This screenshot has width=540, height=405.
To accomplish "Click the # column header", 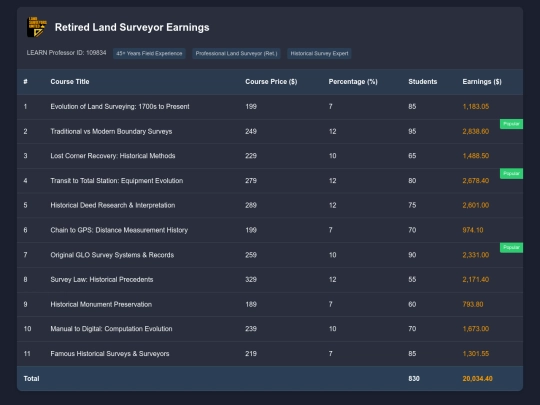I will point(25,82).
